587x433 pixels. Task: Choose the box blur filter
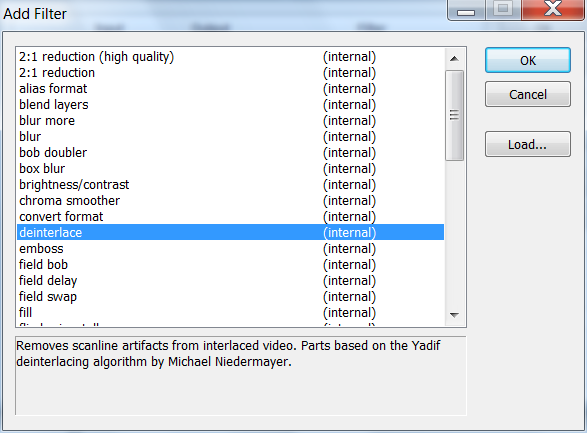[231, 169]
